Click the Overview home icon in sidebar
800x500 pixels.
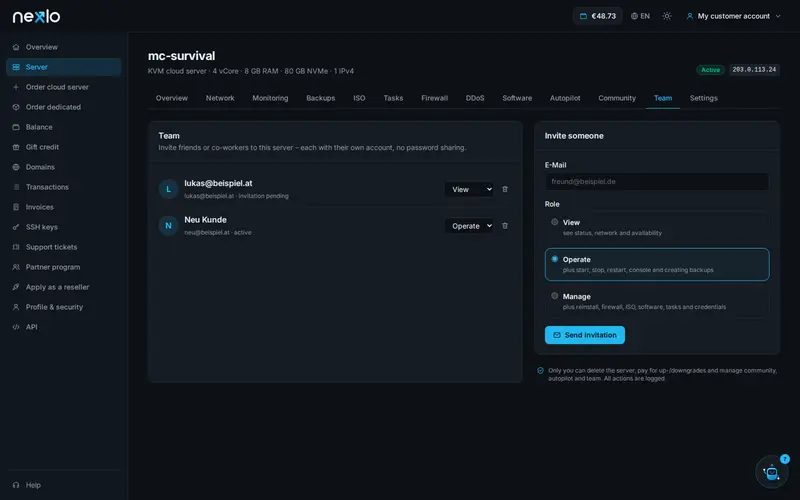[x=16, y=47]
